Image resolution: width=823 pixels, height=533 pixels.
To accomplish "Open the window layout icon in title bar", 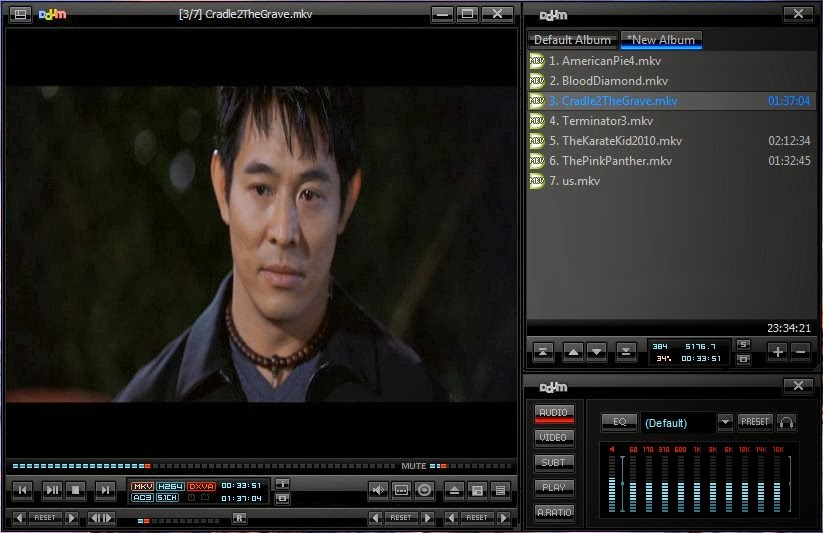I will tap(20, 14).
